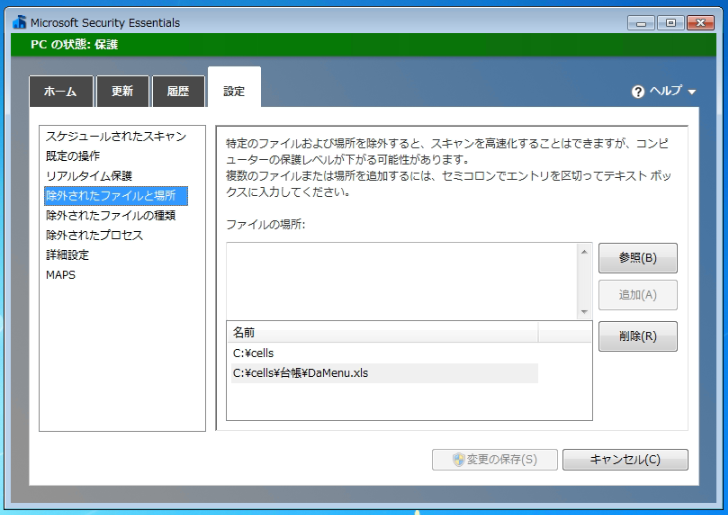Select the C:¥cells entry in the list
The width and height of the screenshot is (728, 515).
(x=384, y=353)
